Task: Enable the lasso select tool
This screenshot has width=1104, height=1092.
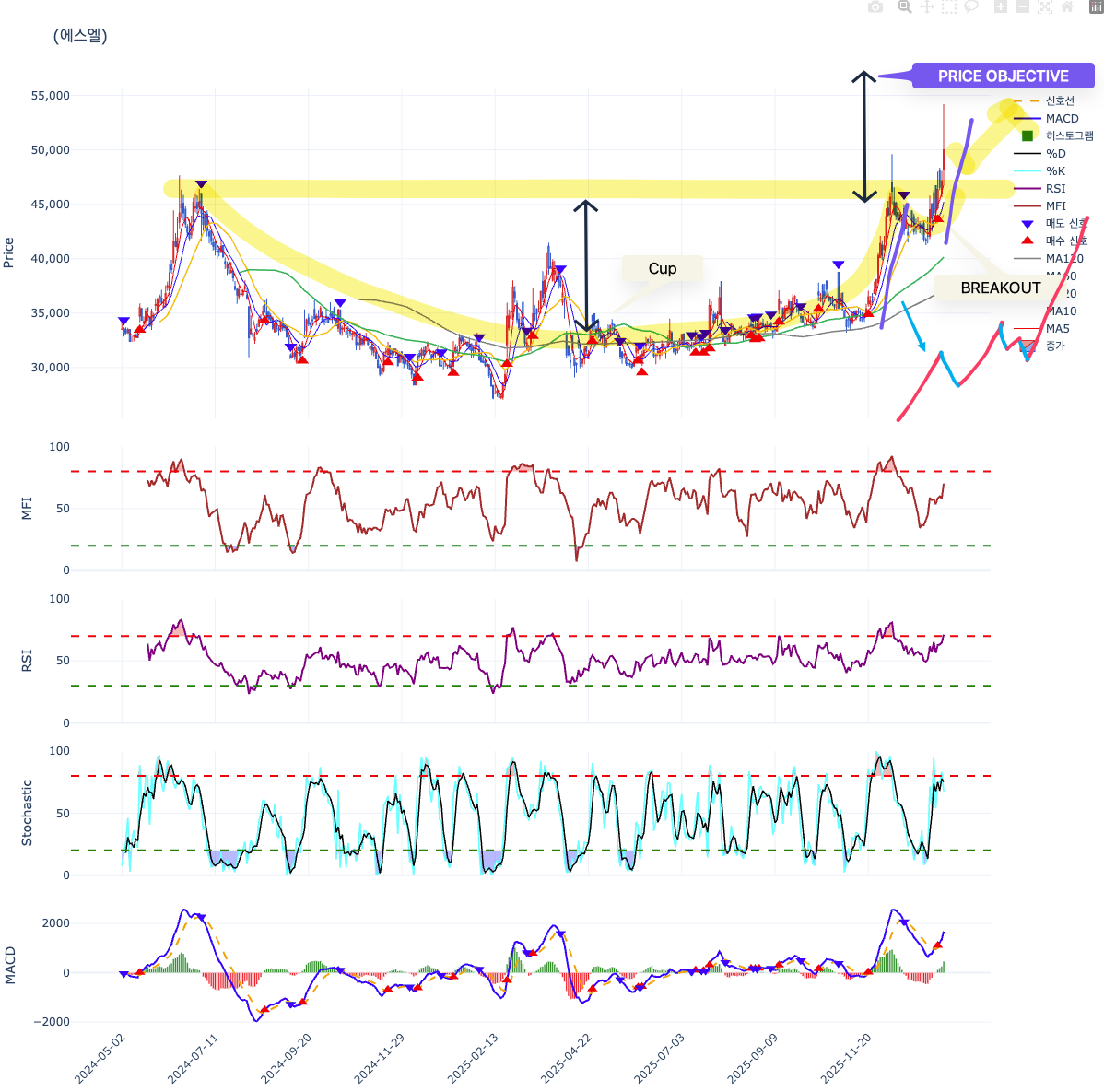Action: [972, 7]
